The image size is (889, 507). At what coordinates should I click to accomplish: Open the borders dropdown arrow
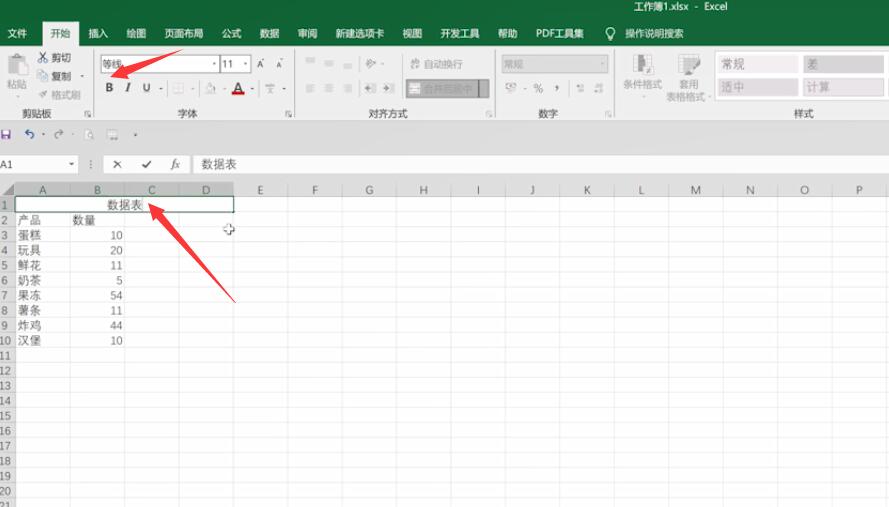193,88
